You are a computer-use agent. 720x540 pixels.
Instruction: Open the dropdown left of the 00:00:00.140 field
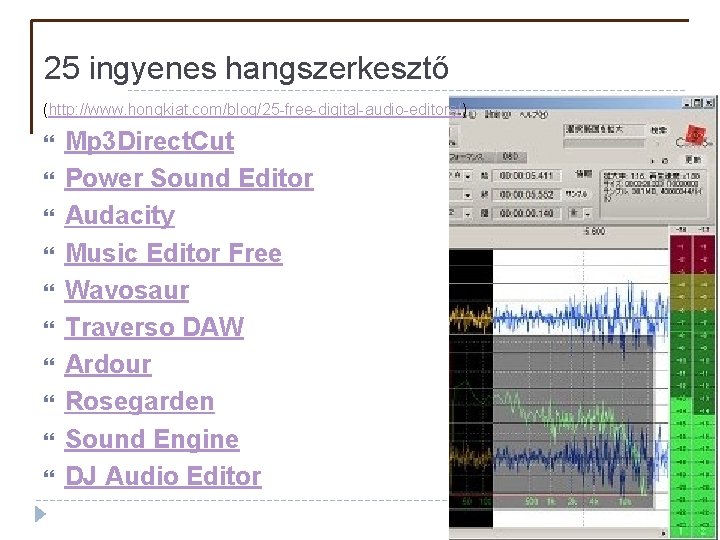[x=467, y=214]
